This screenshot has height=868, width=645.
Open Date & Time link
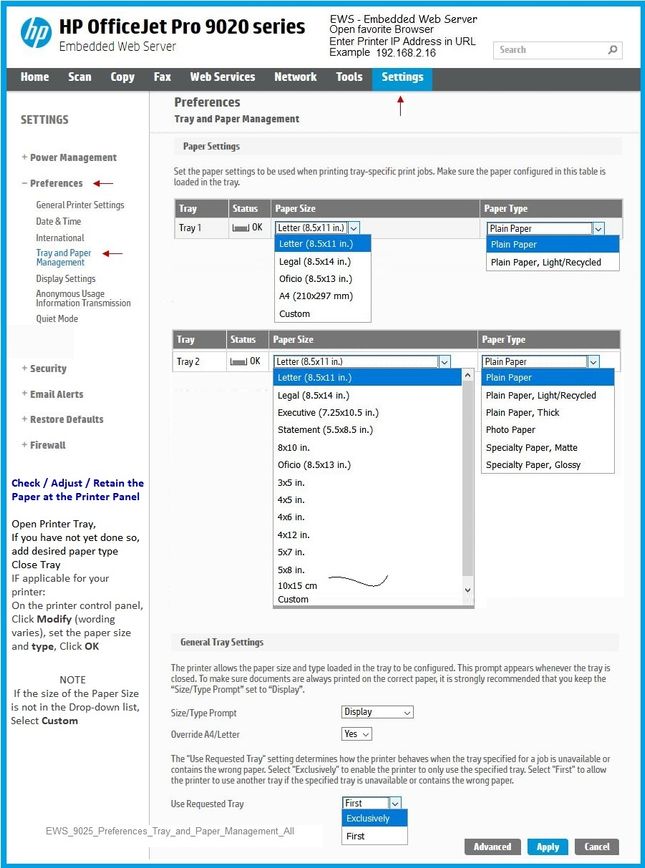[x=59, y=221]
